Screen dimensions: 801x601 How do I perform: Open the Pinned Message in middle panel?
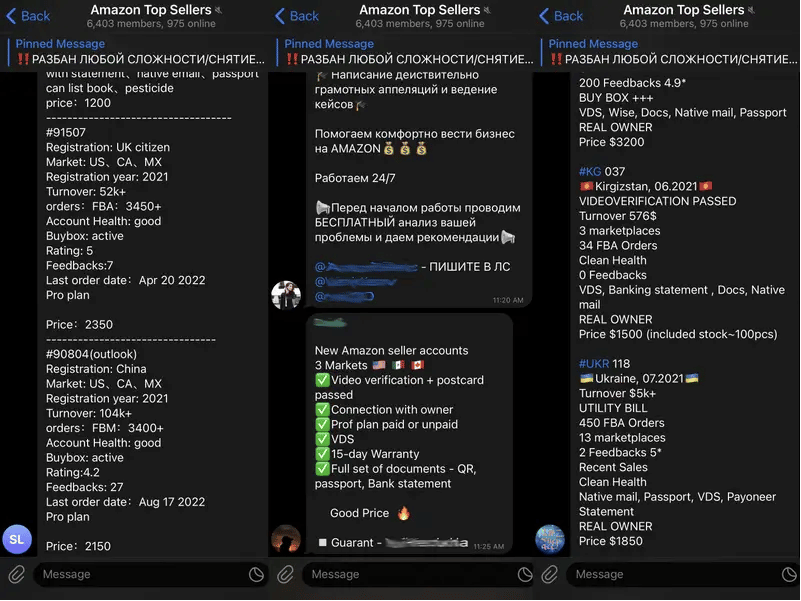pos(406,52)
